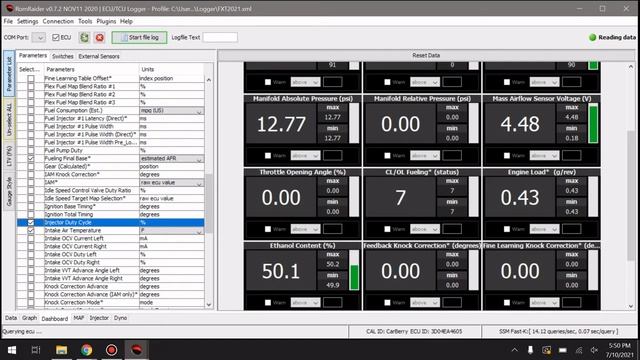The image size is (640, 360).
Task: Click the Un-select ALL side button
Action: 9,120
